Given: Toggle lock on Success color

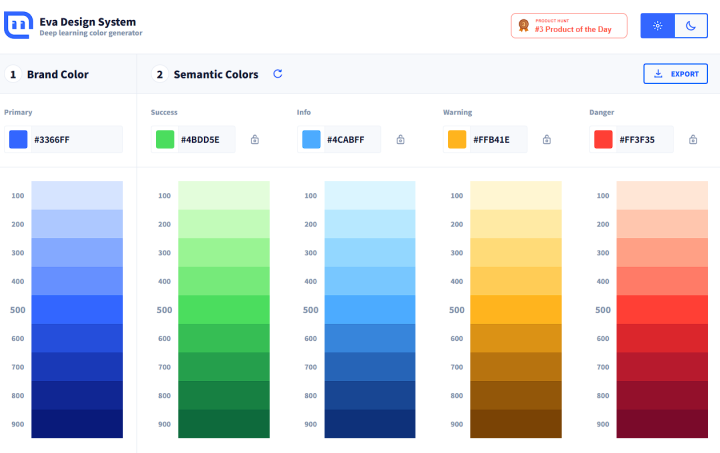Looking at the screenshot, I should [x=255, y=140].
